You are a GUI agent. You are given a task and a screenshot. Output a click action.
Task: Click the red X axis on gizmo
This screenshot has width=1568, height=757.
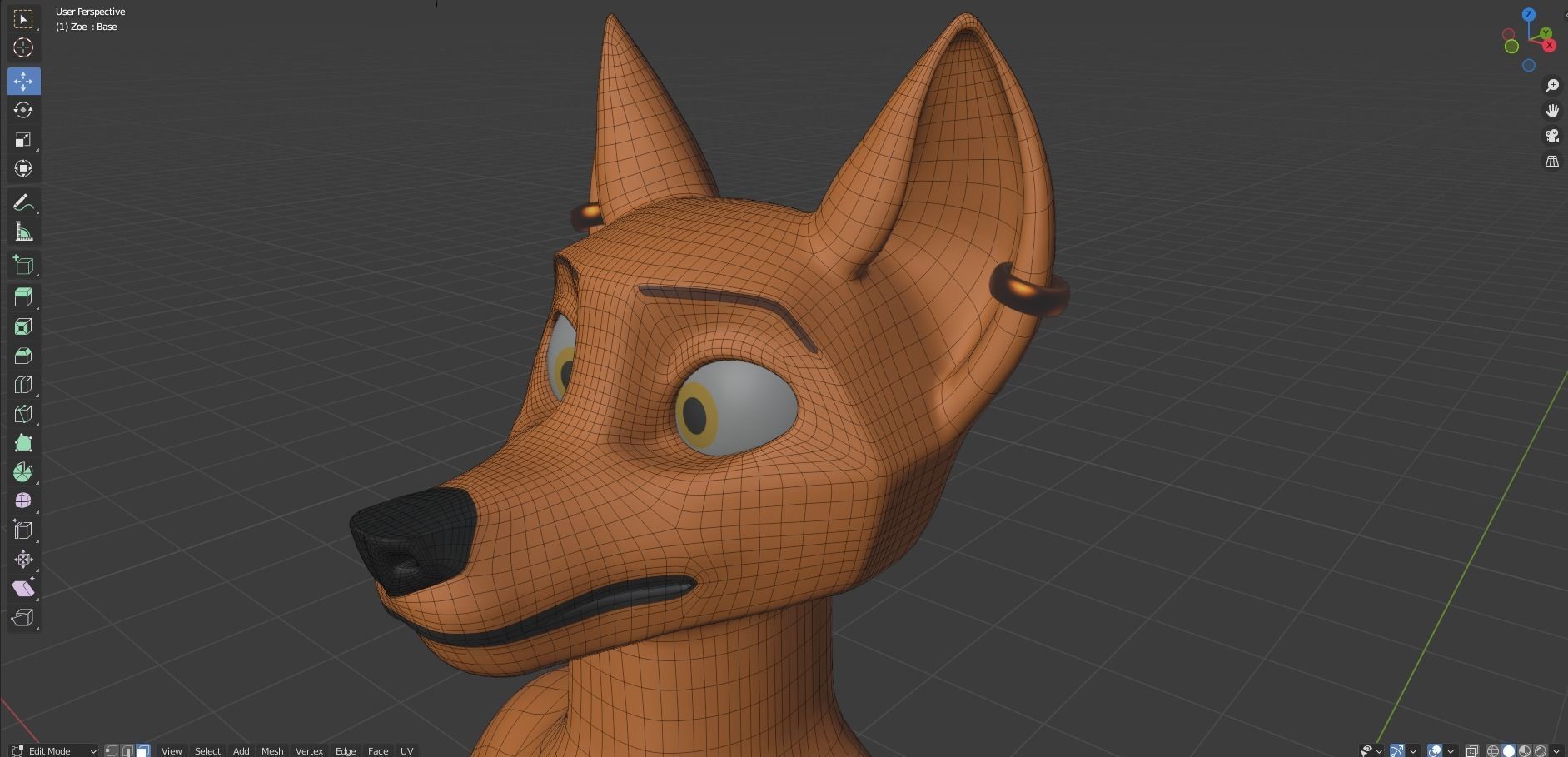[1549, 46]
